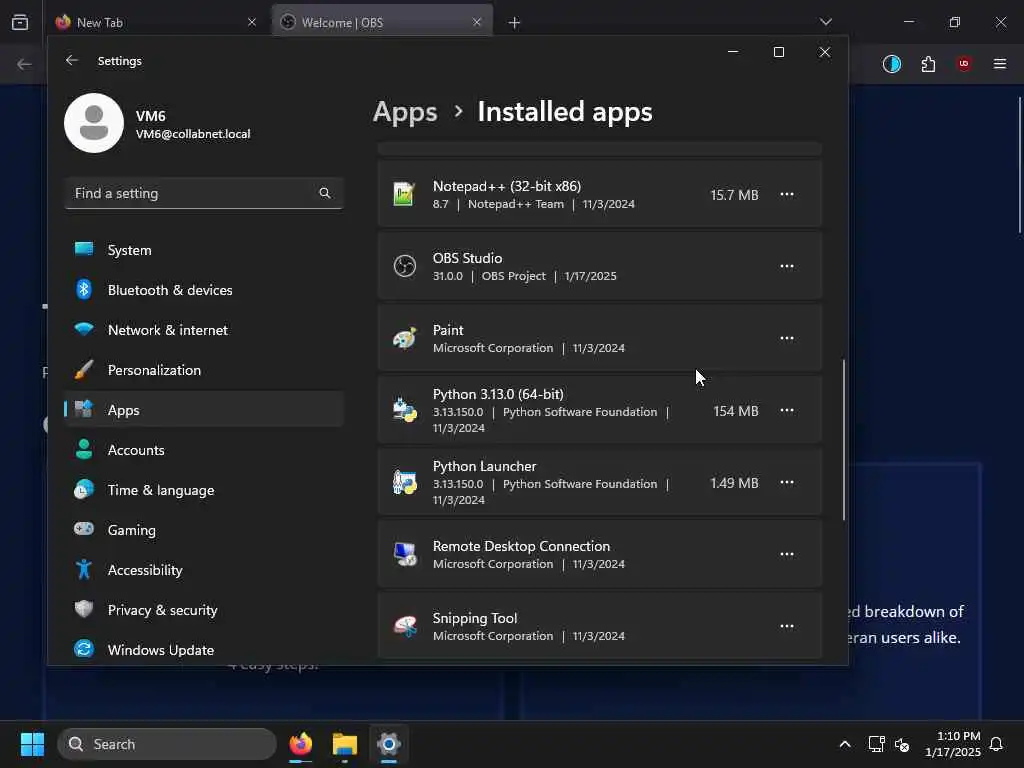Open the notifications bell icon

[x=997, y=744]
